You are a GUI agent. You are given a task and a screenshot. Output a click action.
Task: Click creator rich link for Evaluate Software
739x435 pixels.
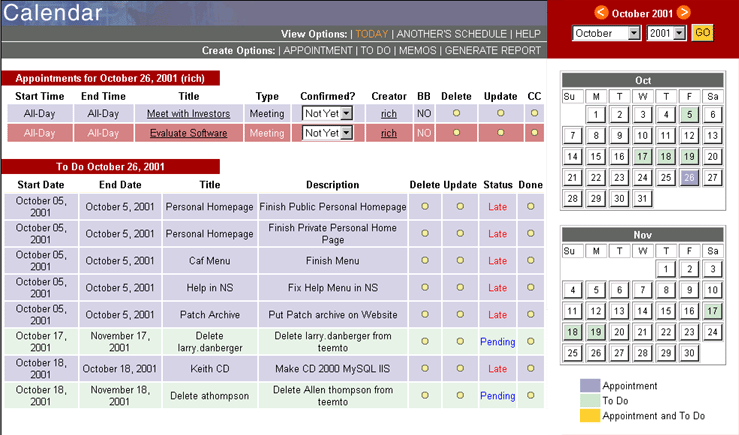(389, 133)
